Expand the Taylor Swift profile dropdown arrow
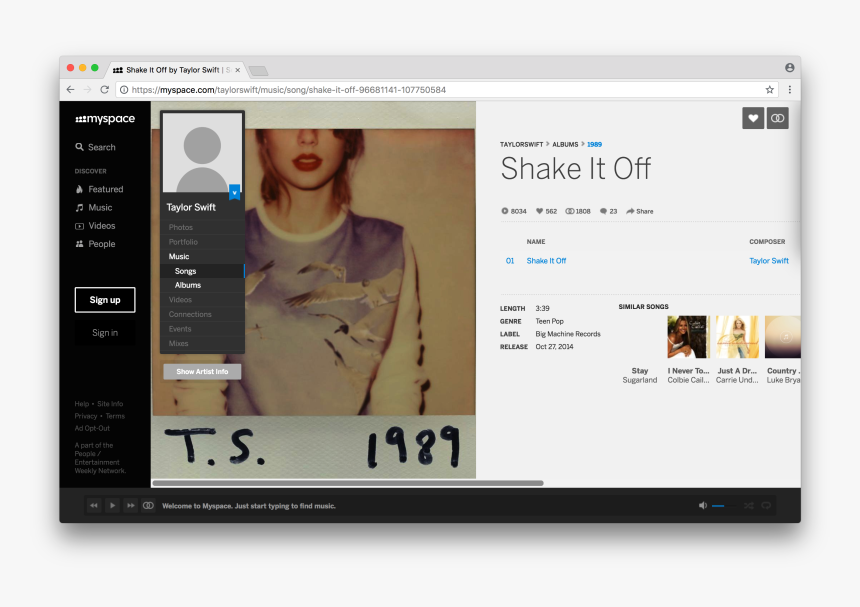The image size is (860, 607). (x=234, y=192)
